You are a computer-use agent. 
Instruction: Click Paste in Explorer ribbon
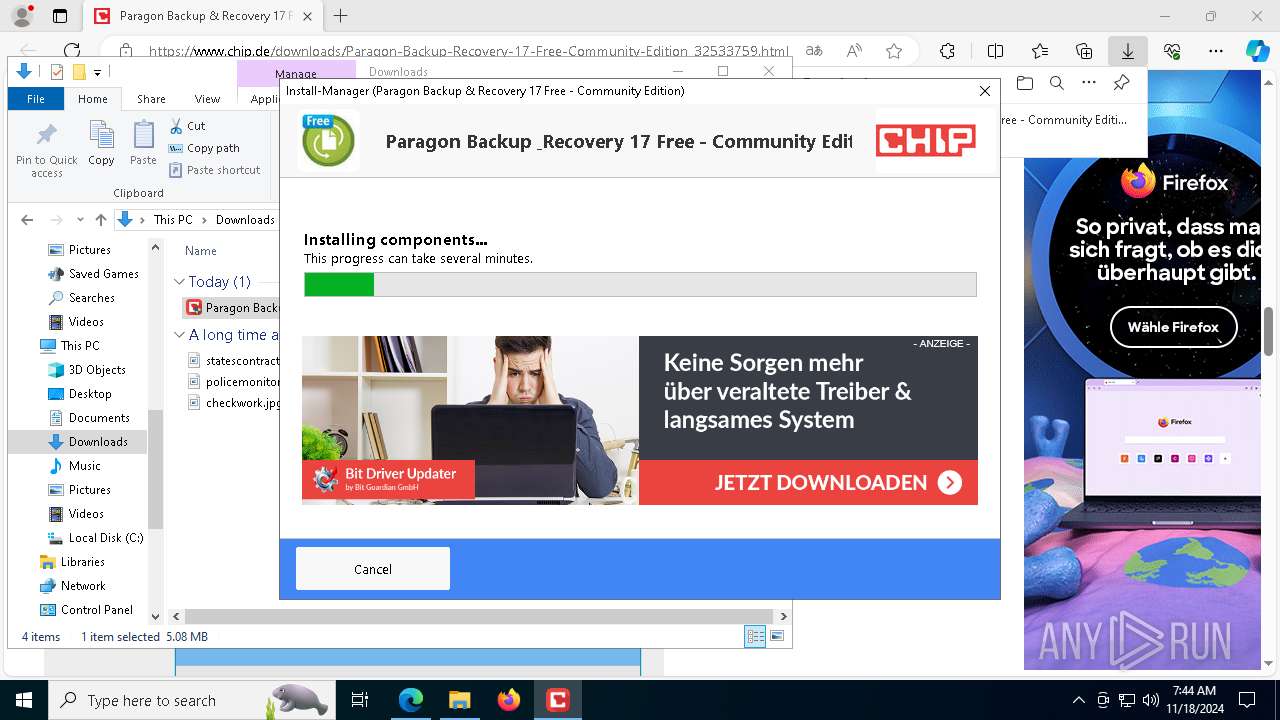click(144, 143)
